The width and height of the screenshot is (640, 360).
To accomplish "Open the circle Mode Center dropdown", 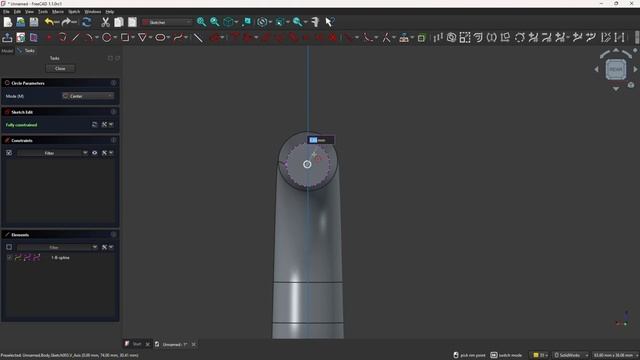I will [88, 96].
